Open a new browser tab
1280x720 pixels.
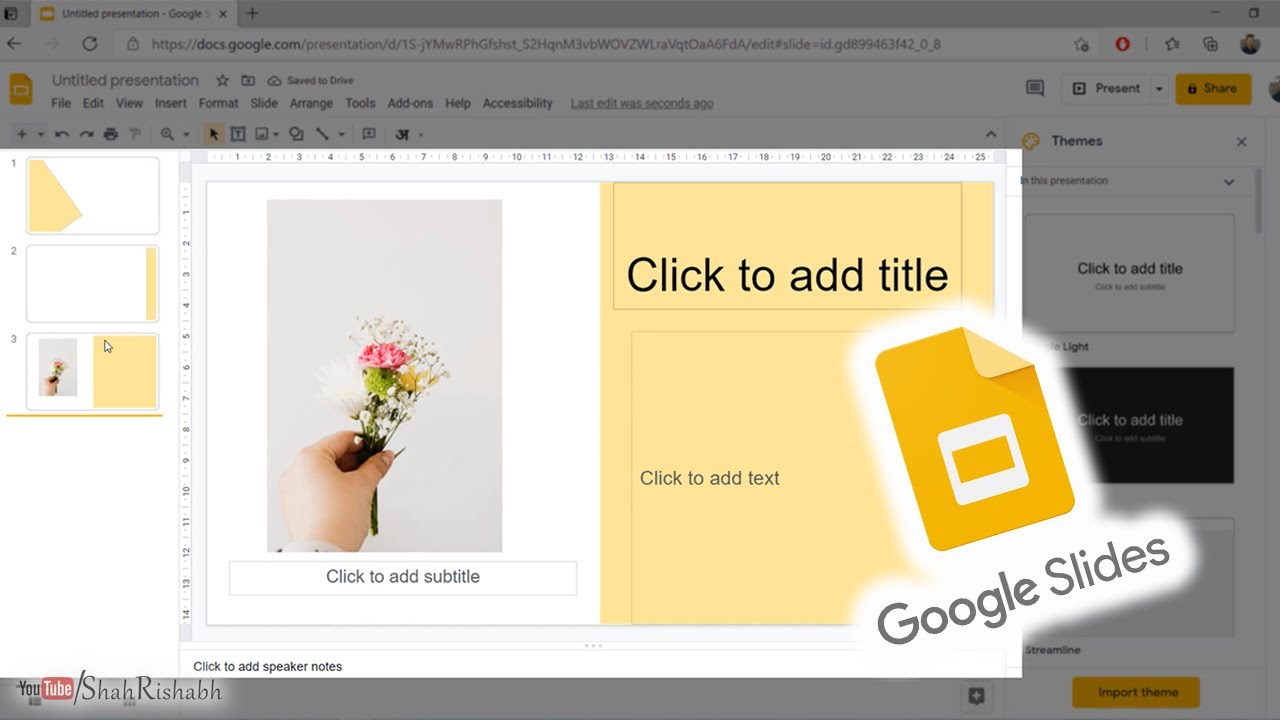click(x=252, y=14)
